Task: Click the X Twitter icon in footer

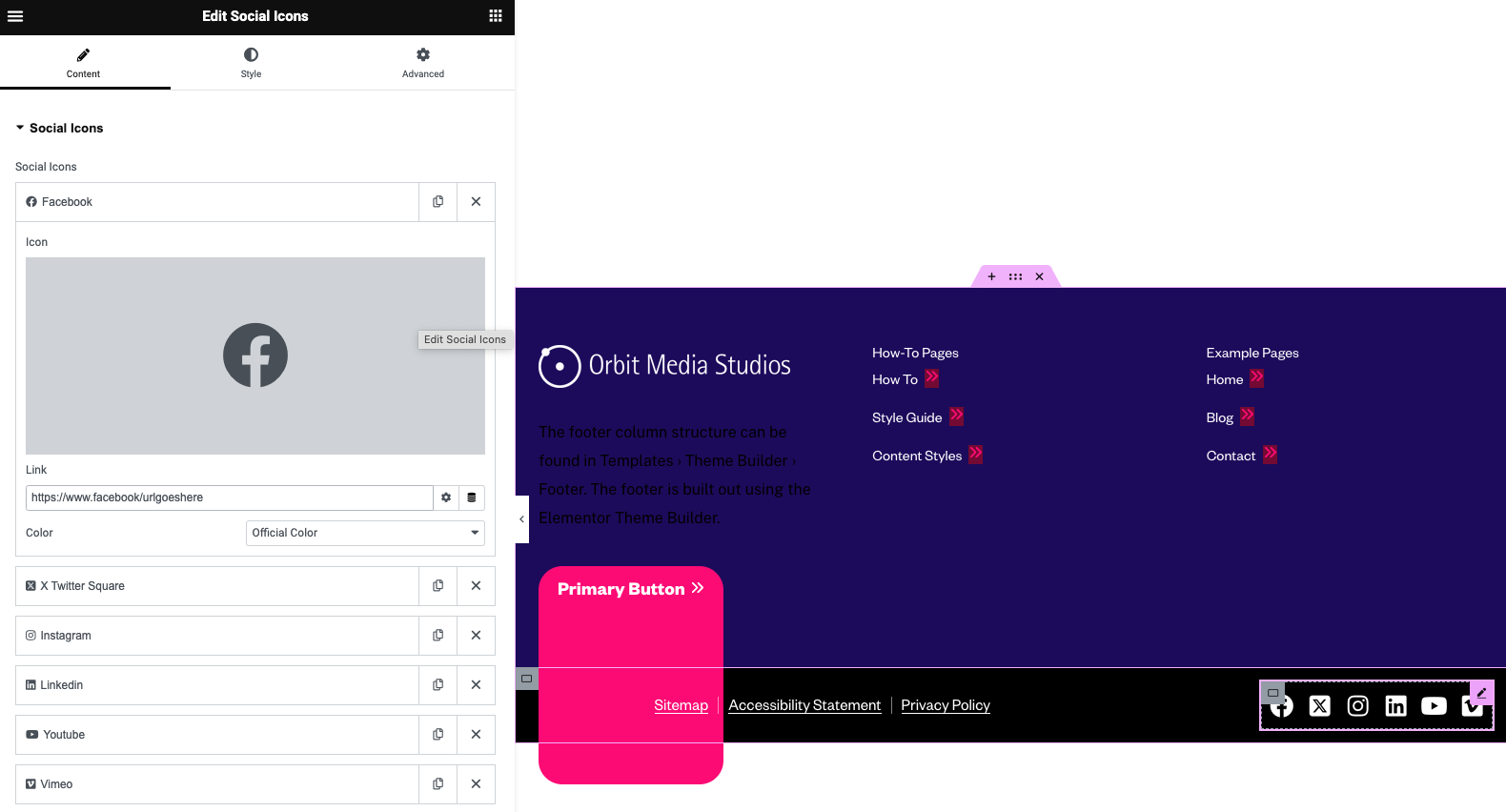Action: [1320, 705]
